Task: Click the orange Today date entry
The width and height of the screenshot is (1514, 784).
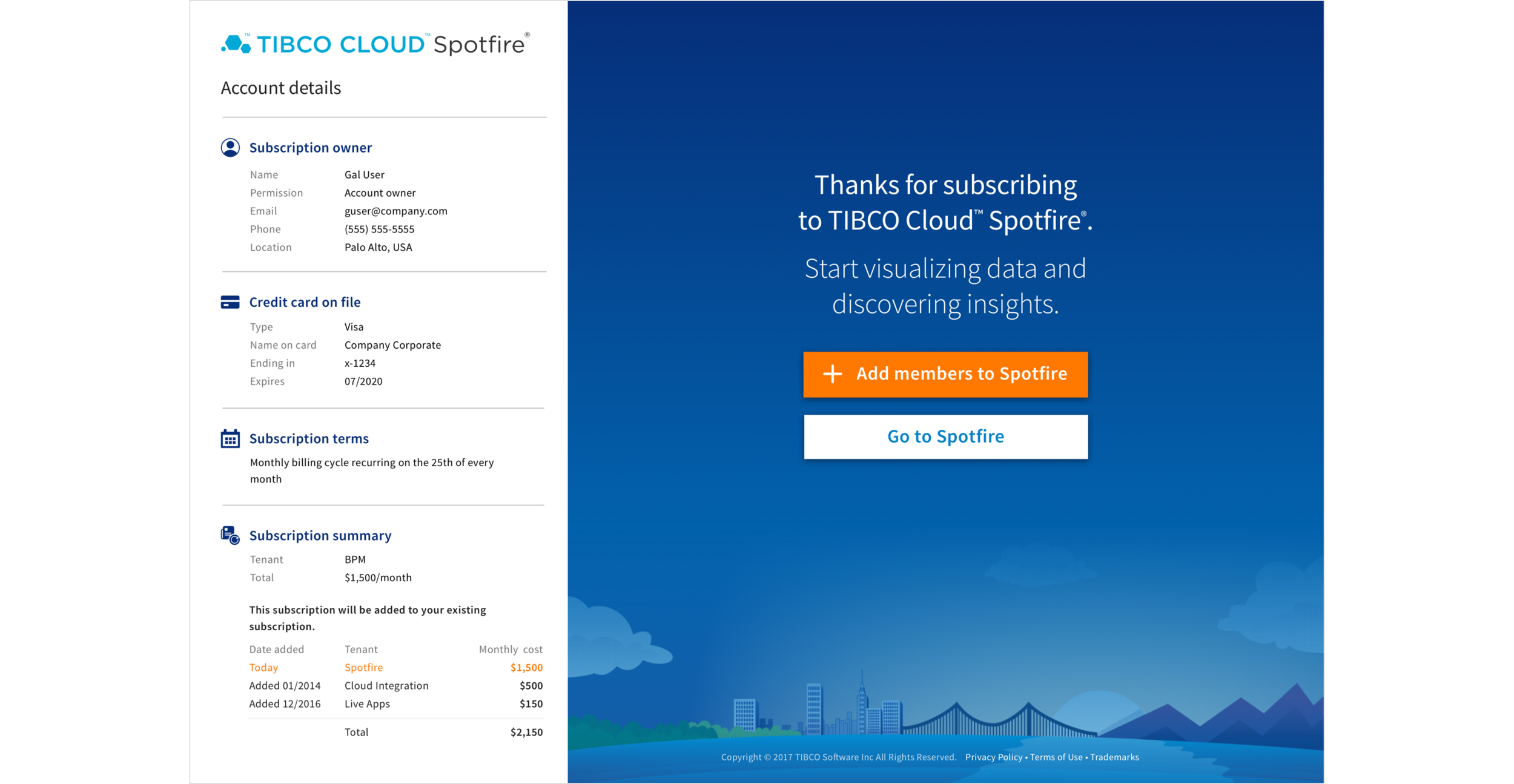Action: coord(263,667)
